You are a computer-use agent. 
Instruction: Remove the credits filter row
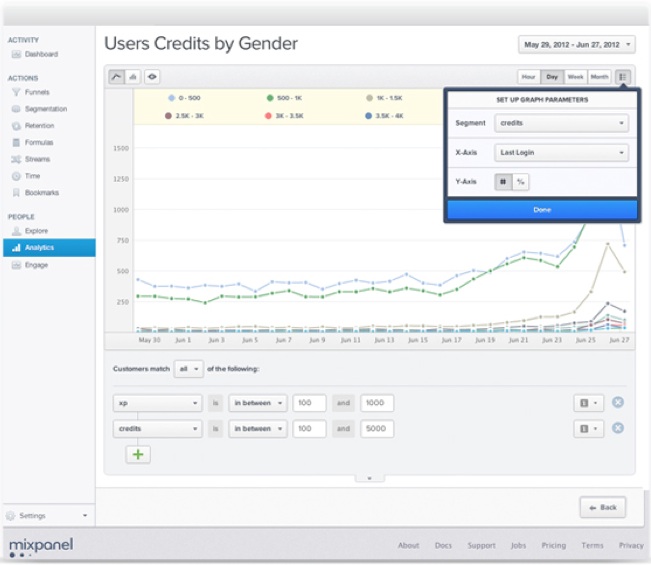618,428
